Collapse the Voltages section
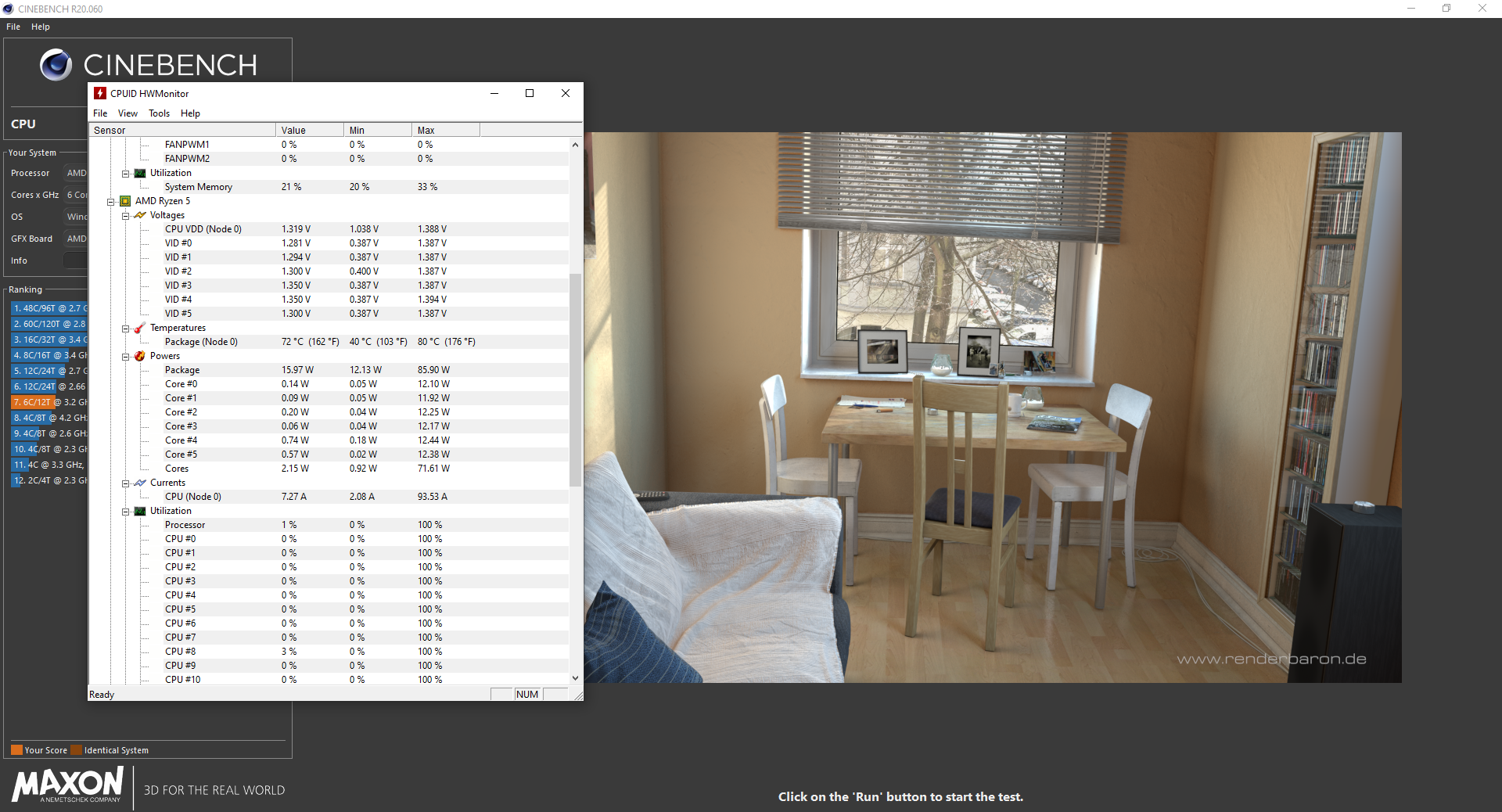Image resolution: width=1502 pixels, height=812 pixels. pos(125,216)
